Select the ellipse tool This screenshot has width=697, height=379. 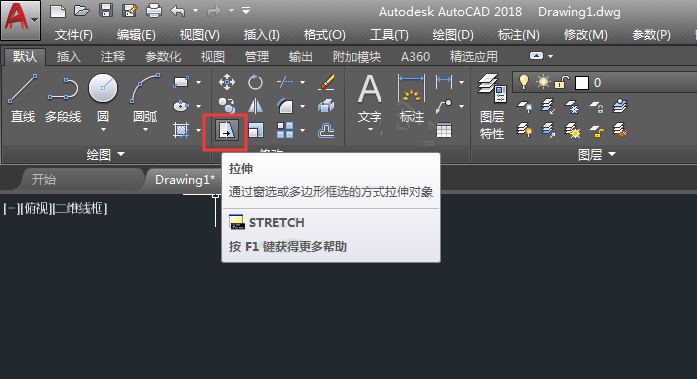(181, 106)
